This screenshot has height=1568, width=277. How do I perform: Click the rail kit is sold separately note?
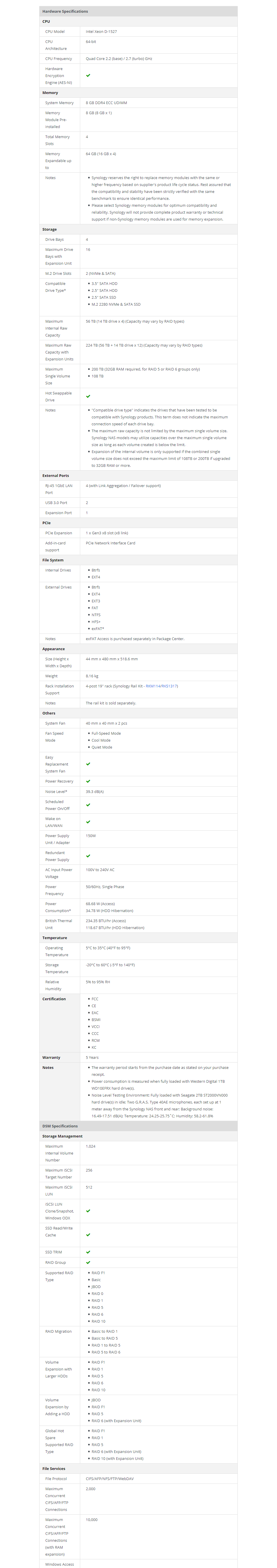point(111,703)
